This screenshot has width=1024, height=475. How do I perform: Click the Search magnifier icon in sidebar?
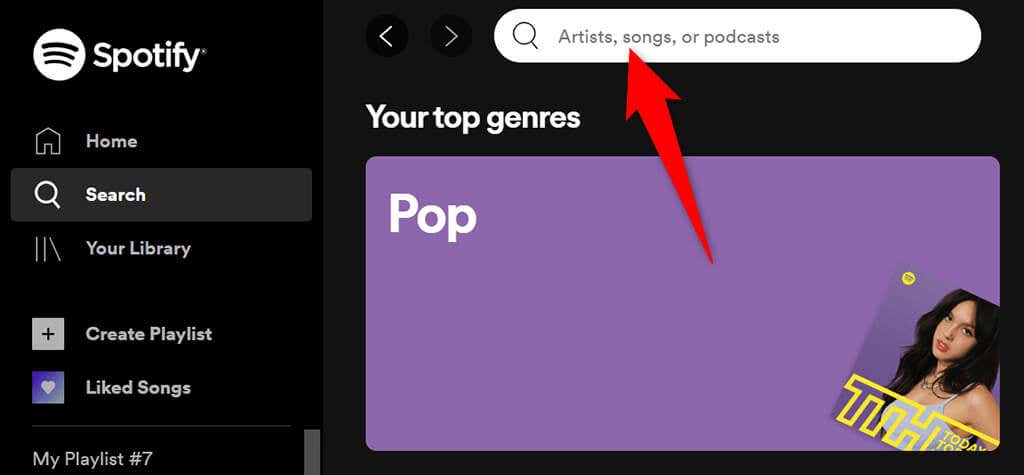point(48,195)
